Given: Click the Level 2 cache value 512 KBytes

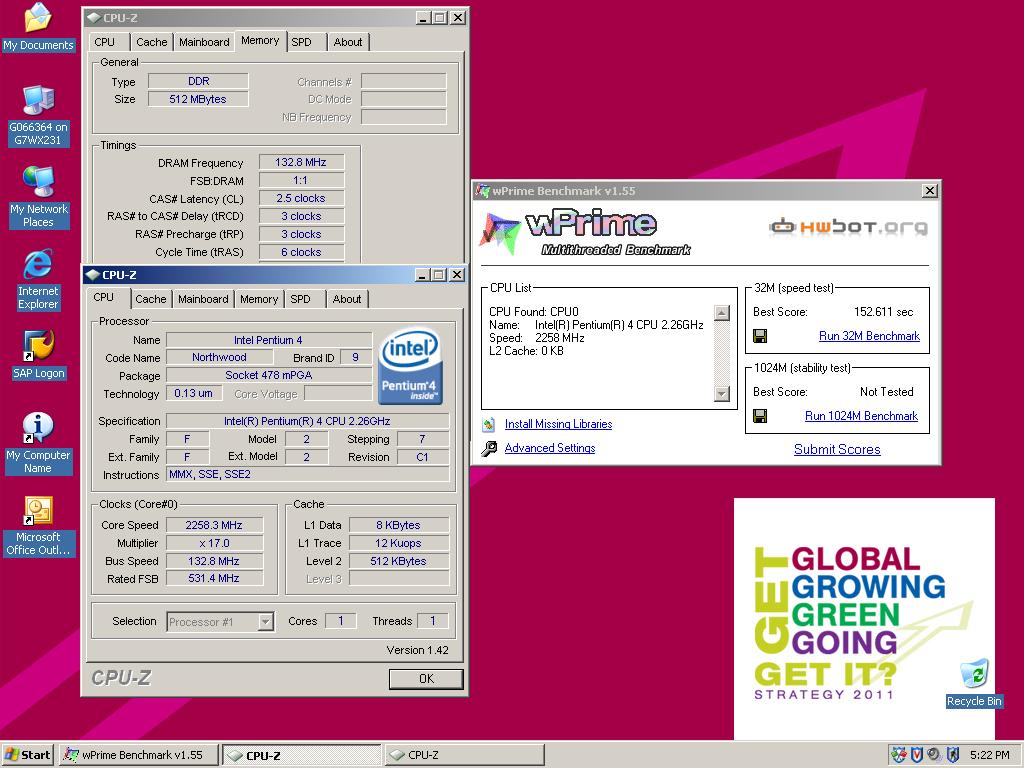Looking at the screenshot, I should coord(398,561).
